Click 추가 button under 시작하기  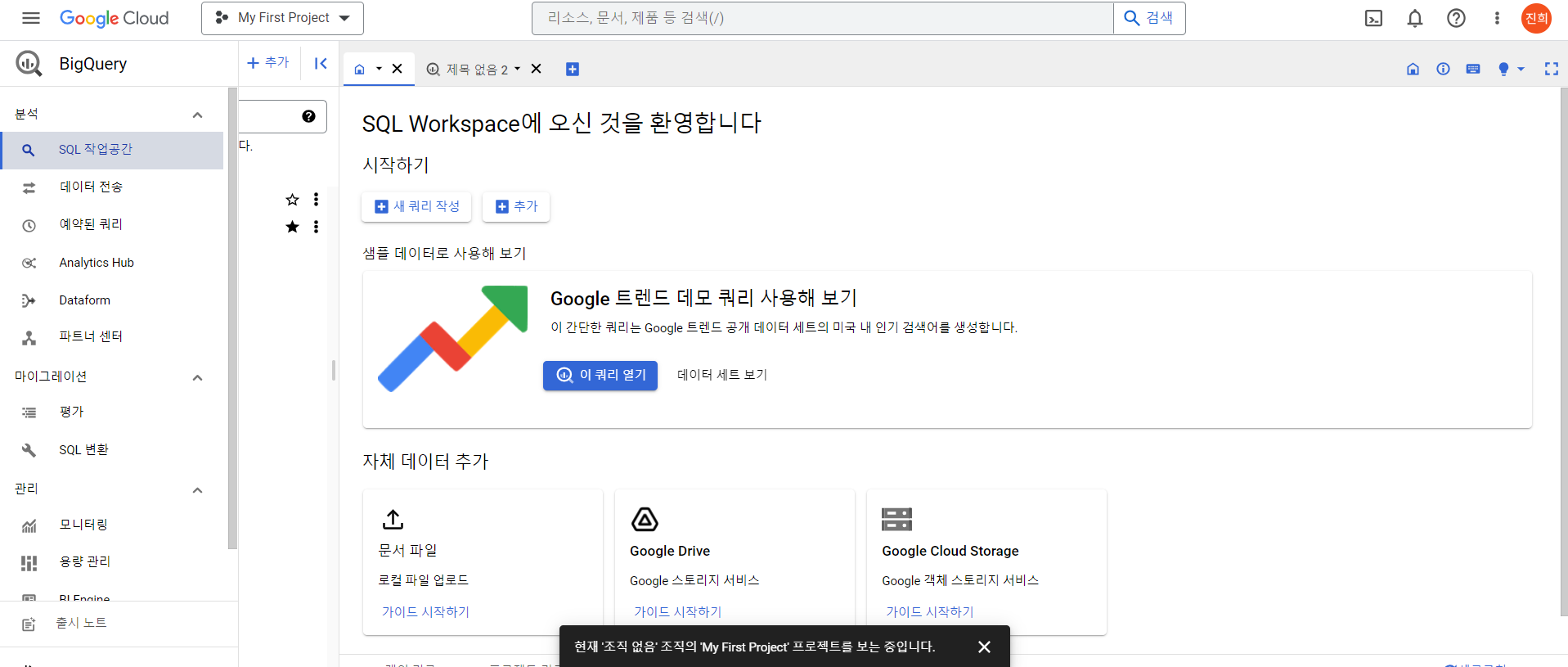pos(516,206)
